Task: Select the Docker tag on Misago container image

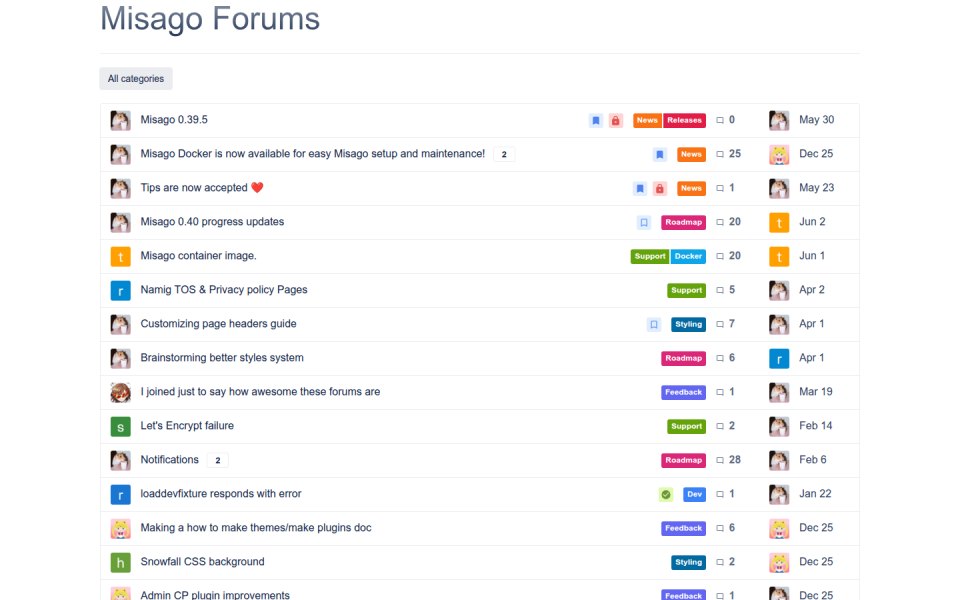Action: point(688,256)
